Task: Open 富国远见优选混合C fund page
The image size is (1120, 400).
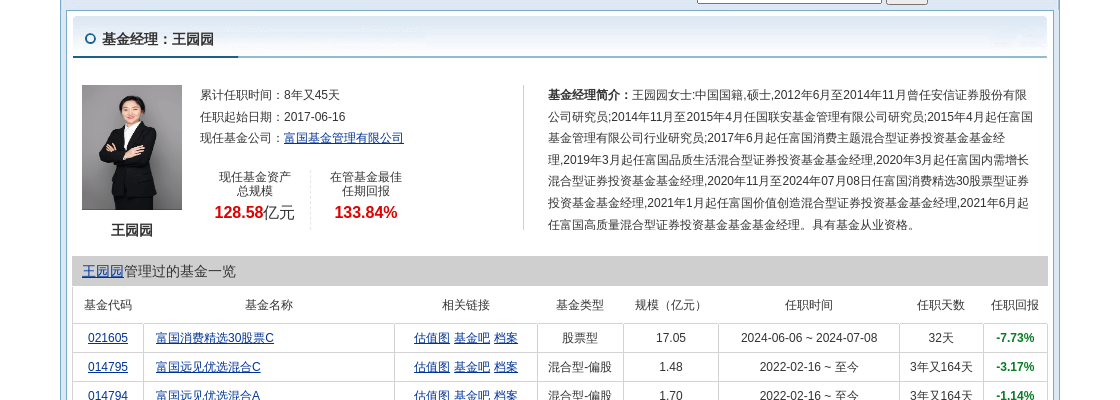Action: (x=208, y=367)
